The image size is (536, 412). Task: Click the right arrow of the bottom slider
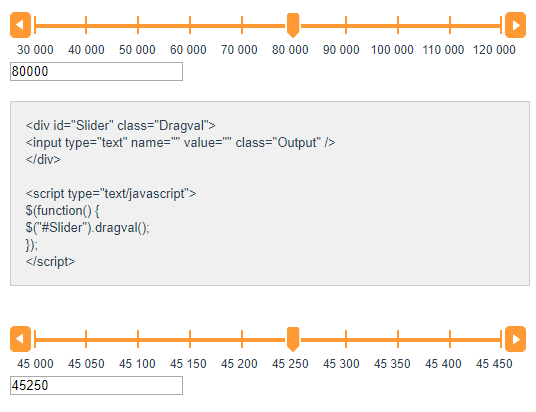pos(515,339)
